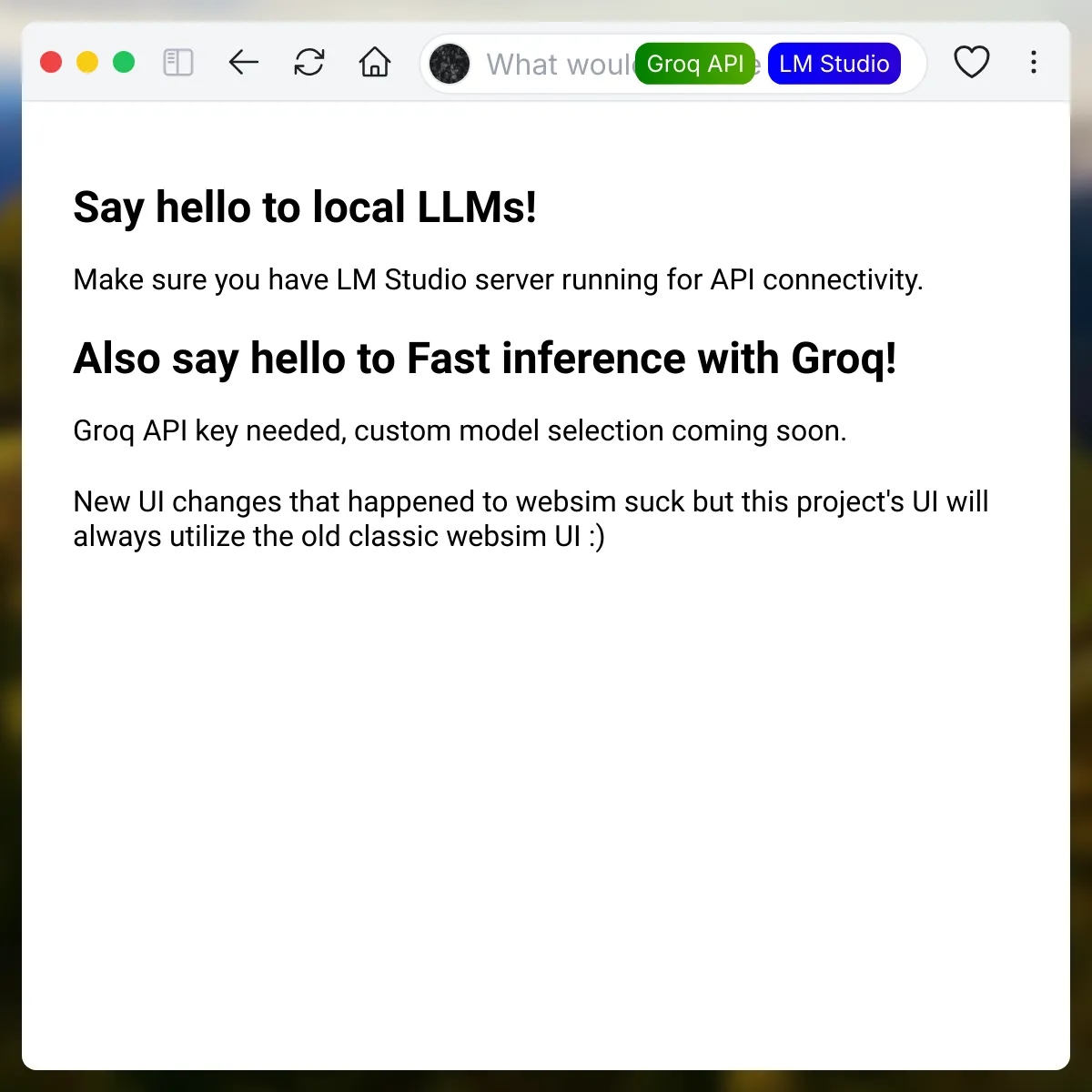Select the blue LM Studio button
The image size is (1092, 1092).
[x=834, y=64]
